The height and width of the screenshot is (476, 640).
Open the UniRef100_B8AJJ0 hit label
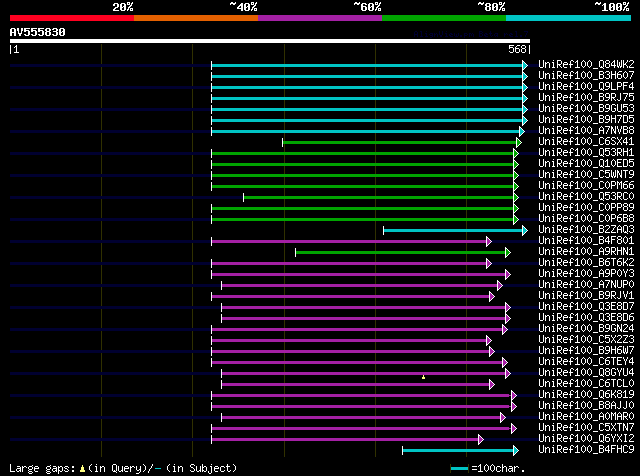coord(586,406)
